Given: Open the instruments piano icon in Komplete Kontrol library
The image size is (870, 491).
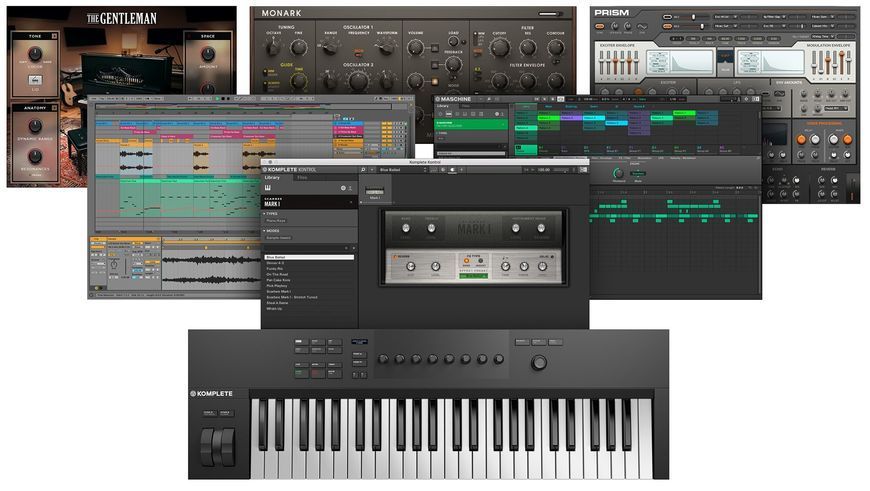Looking at the screenshot, I should click(x=267, y=188).
